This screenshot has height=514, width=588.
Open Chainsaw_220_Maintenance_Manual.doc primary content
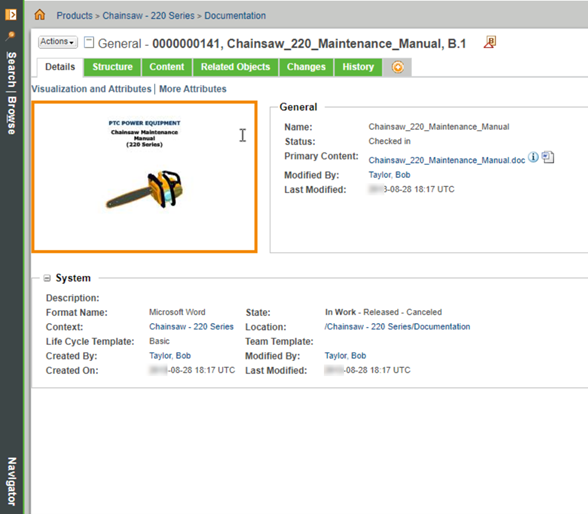coord(447,160)
